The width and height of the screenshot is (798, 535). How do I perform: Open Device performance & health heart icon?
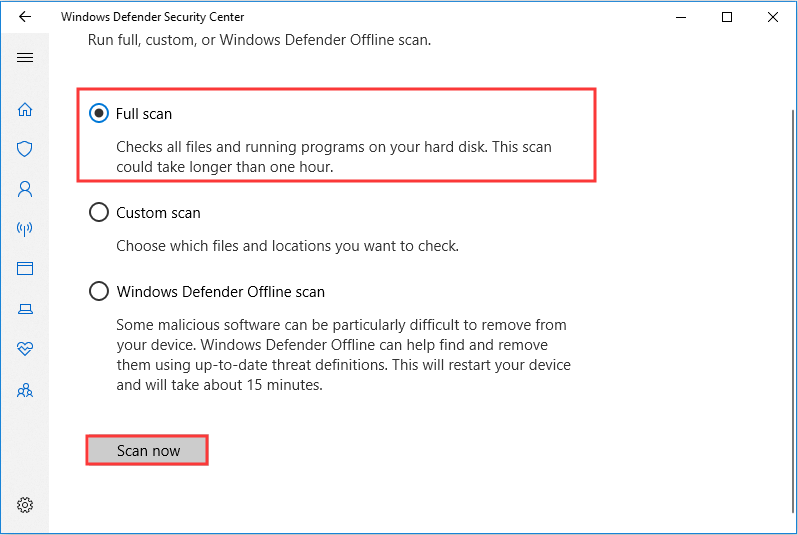[x=25, y=348]
